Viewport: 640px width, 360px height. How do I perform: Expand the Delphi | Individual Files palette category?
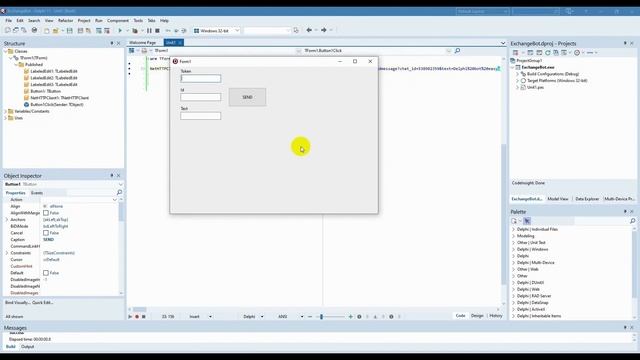coord(513,229)
